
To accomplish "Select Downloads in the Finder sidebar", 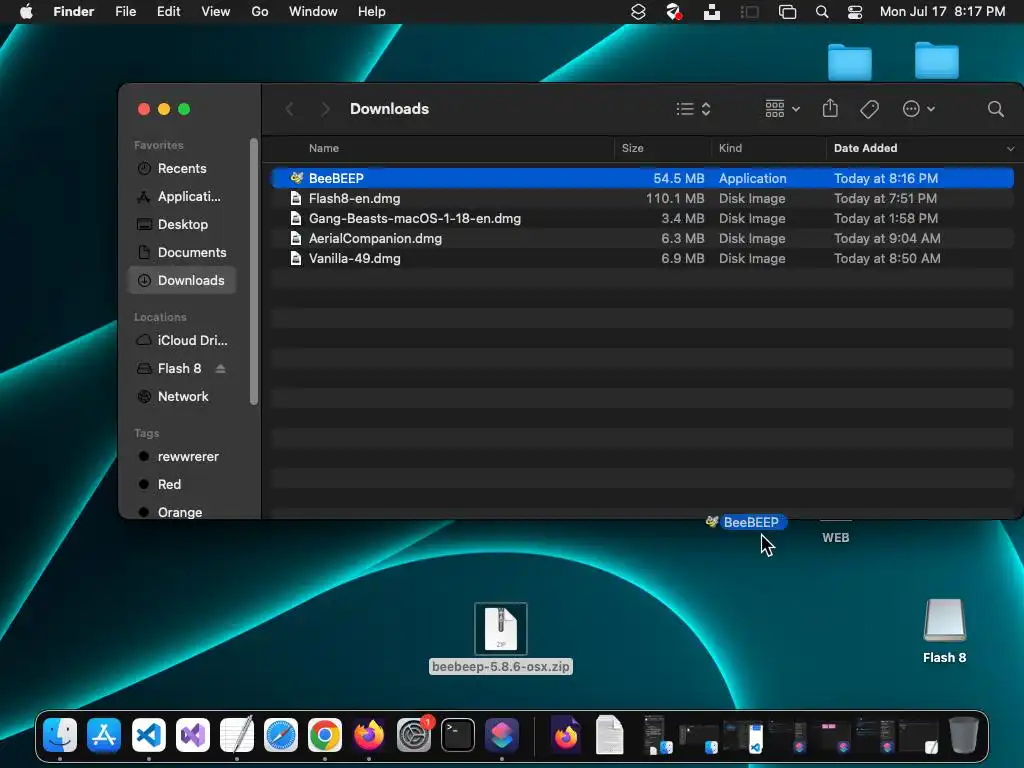I will (x=182, y=281).
